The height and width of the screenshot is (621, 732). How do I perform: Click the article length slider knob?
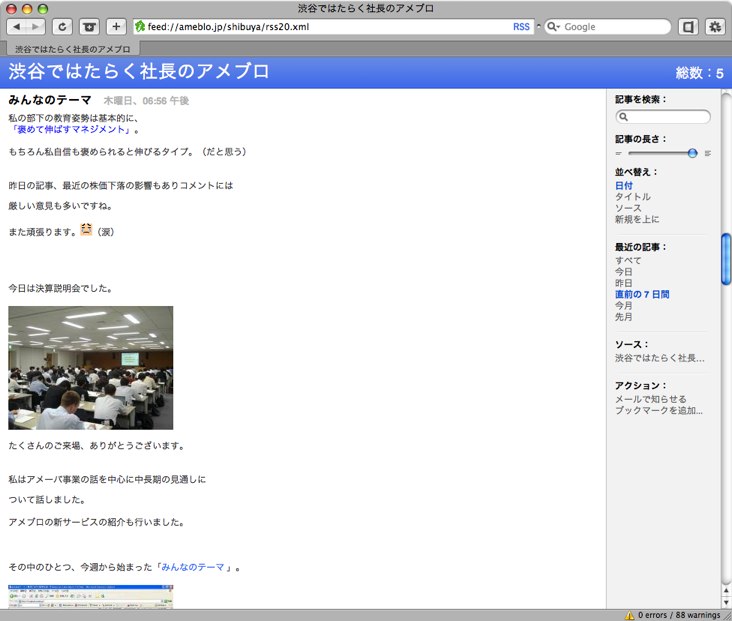point(692,153)
